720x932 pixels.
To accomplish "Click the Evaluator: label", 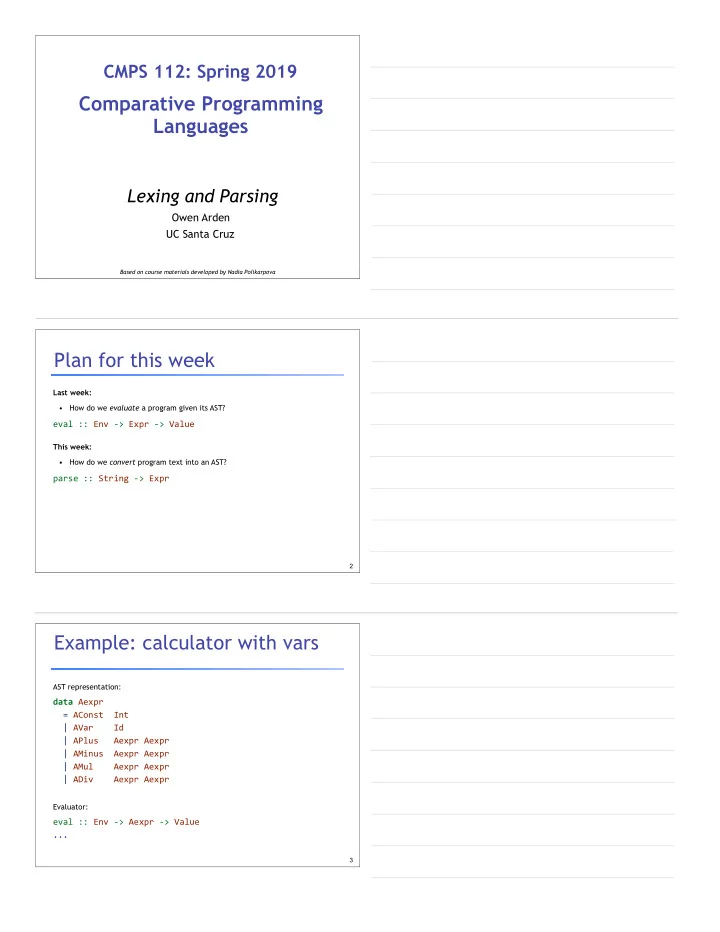I will click(x=70, y=807).
